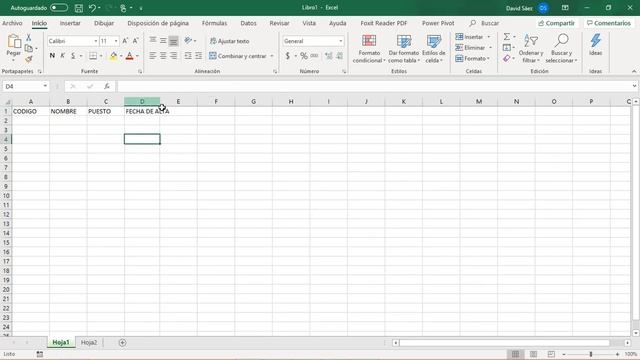
Task: Select align text right icon
Action: [173, 56]
